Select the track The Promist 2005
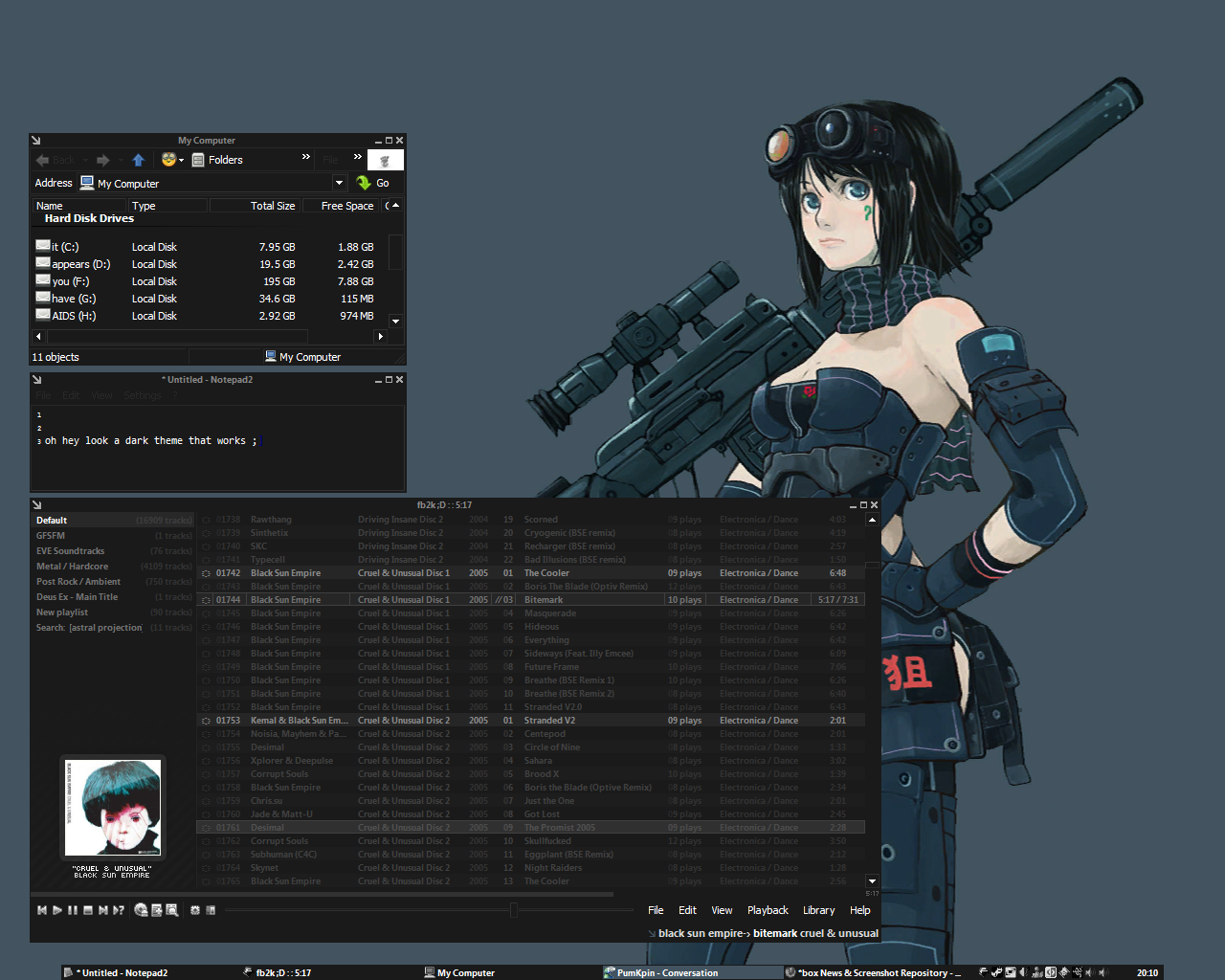This screenshot has width=1225, height=980. click(x=531, y=828)
